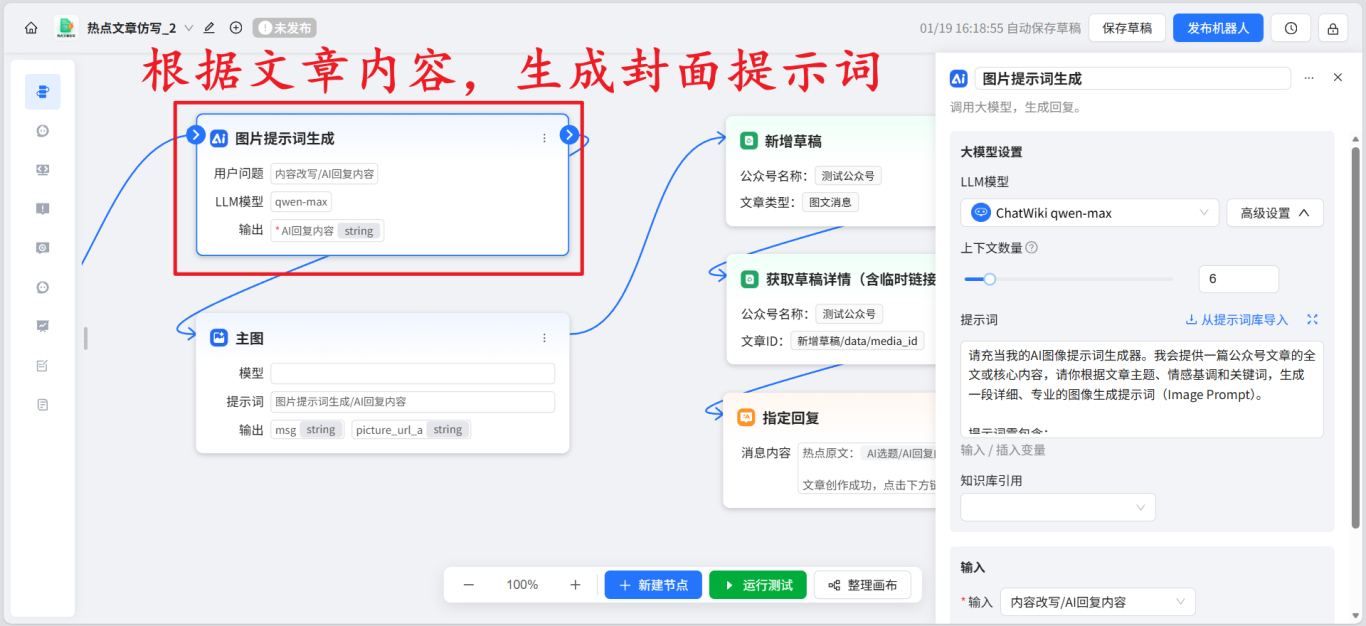1366x626 pixels.
Task: Expand the workflow title dropdown arrow
Action: [188, 29]
